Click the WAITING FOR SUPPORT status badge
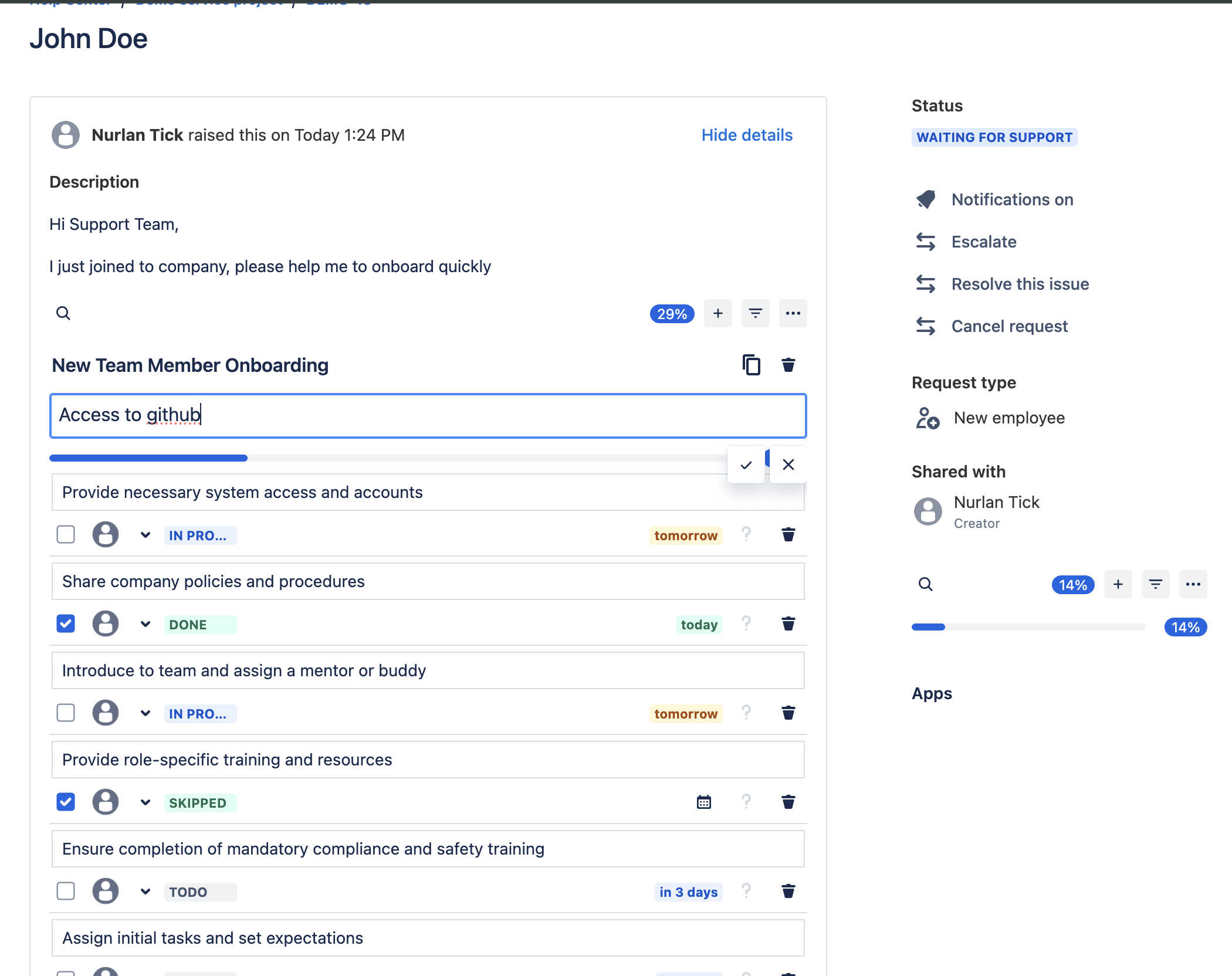 click(x=994, y=137)
